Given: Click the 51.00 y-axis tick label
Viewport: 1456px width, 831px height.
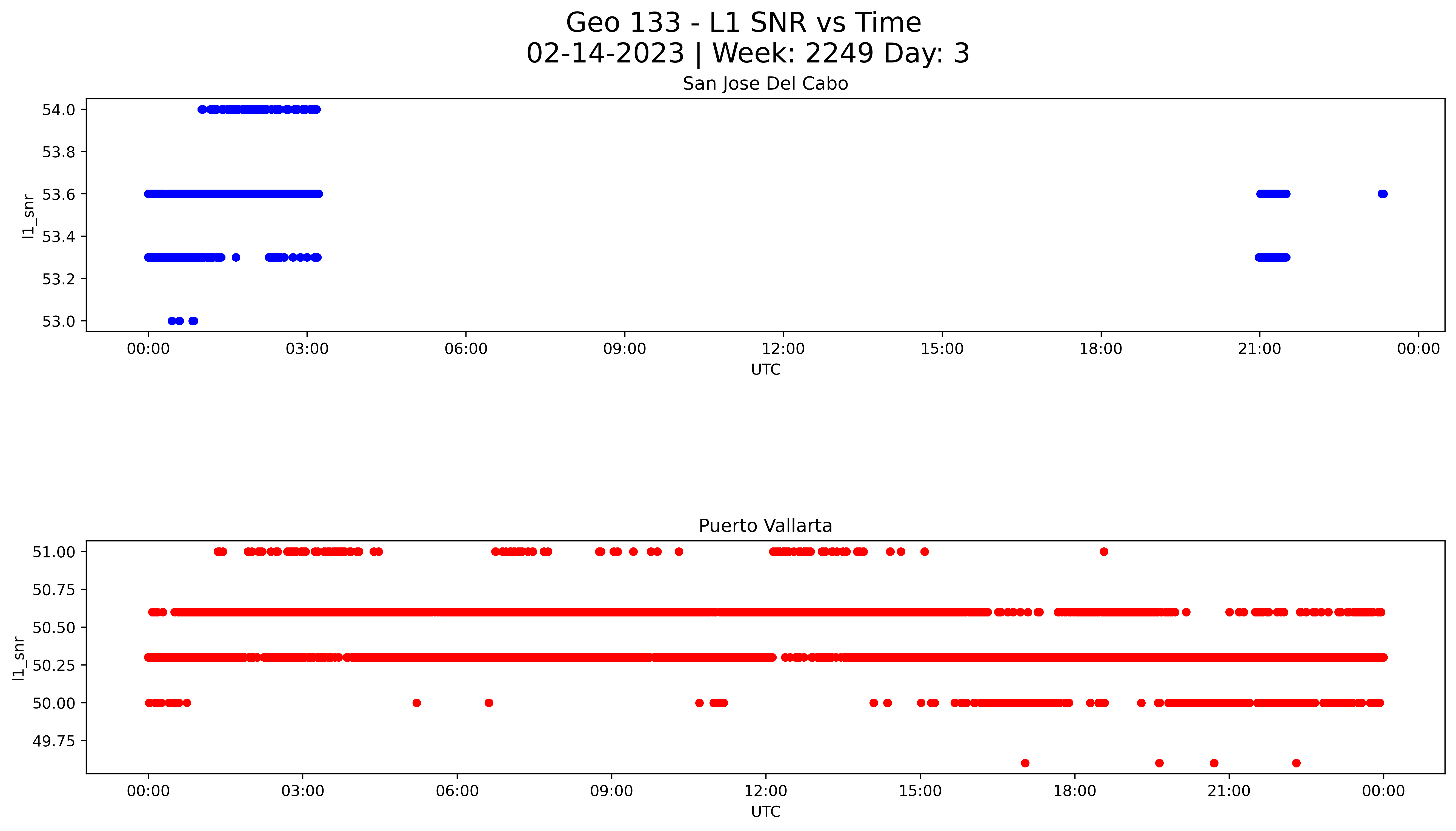Looking at the screenshot, I should pyautogui.click(x=54, y=552).
